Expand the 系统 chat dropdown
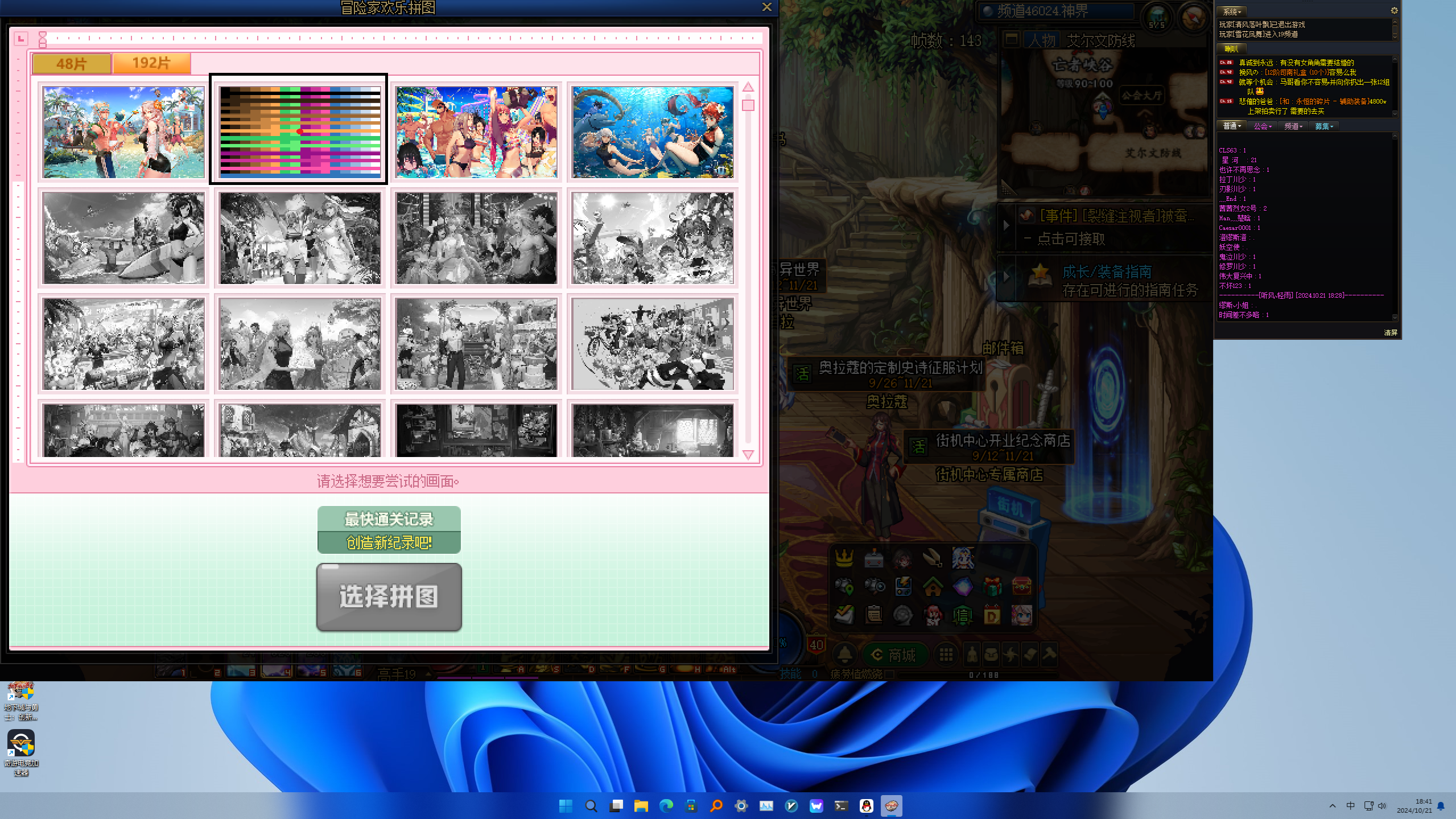1456x819 pixels. [1232, 11]
